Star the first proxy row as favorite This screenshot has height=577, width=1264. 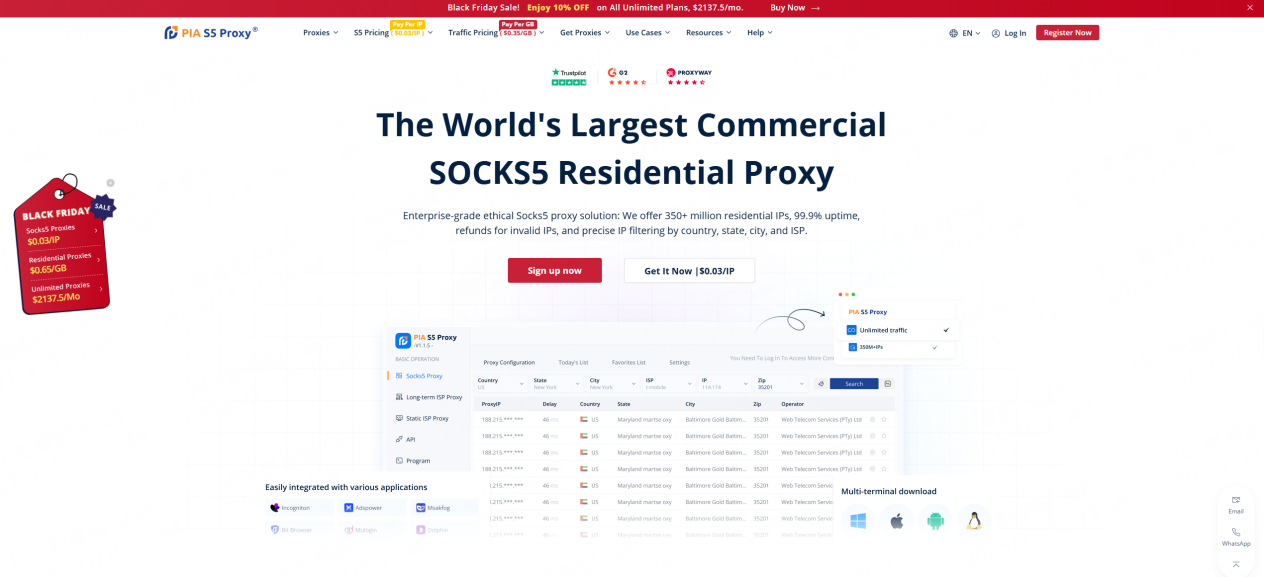tap(884, 419)
